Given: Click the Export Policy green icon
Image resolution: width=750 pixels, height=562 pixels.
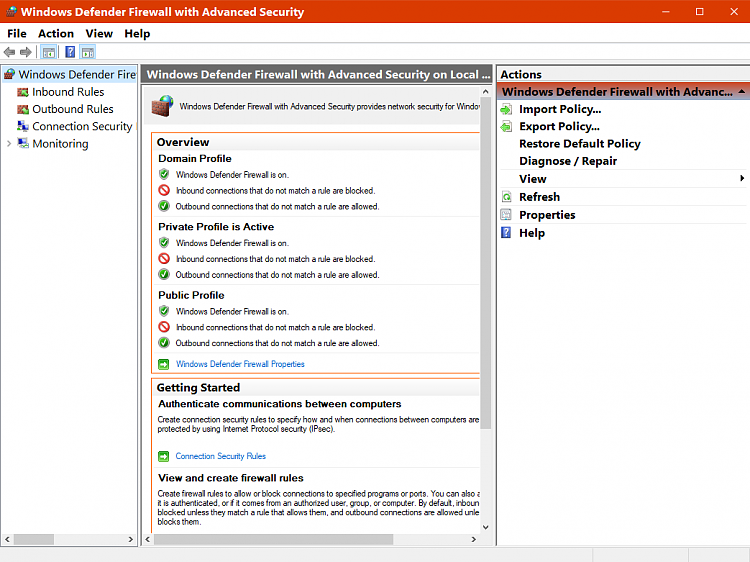Looking at the screenshot, I should [506, 127].
